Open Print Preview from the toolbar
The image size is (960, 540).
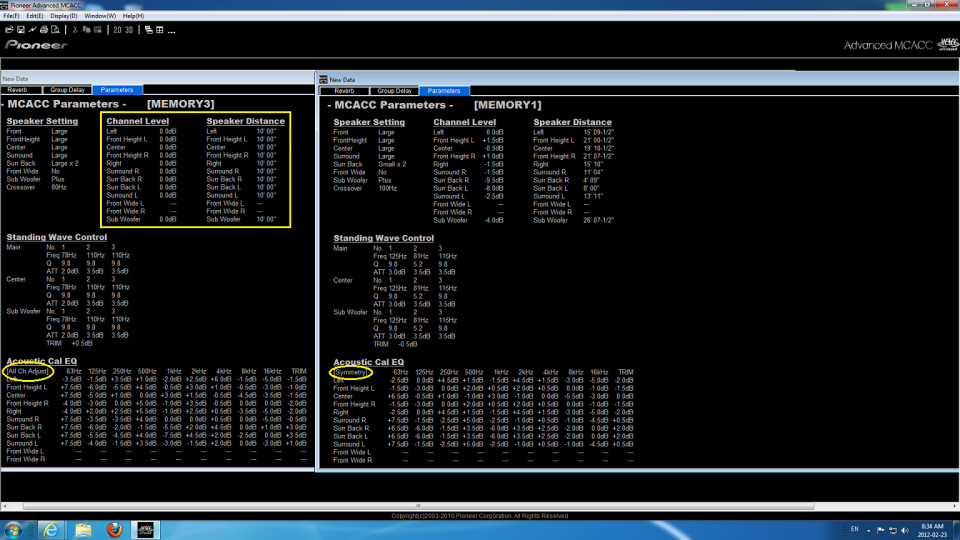(55, 30)
